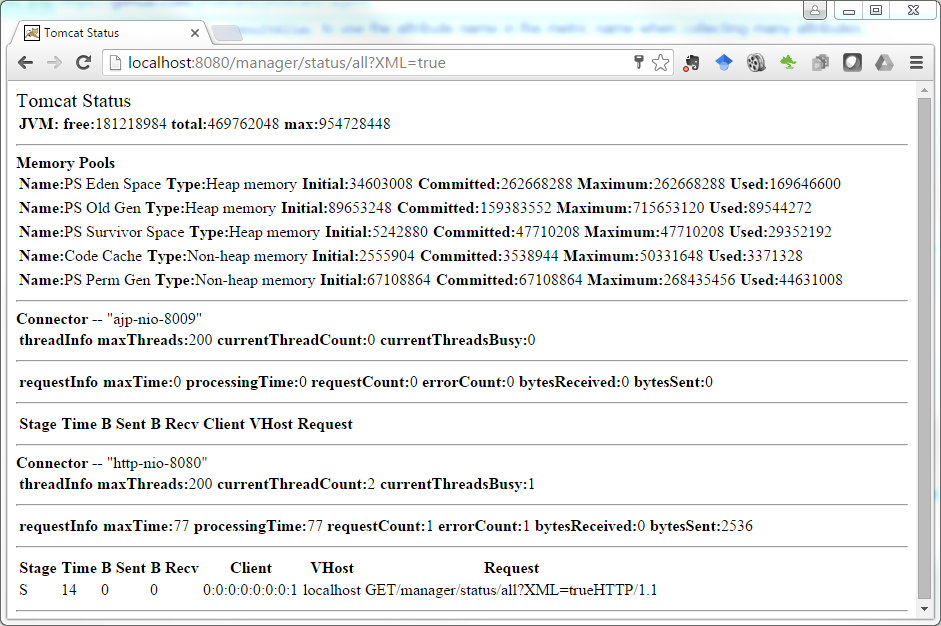
Task: Close the Tomcat Status tab
Action: 194,33
